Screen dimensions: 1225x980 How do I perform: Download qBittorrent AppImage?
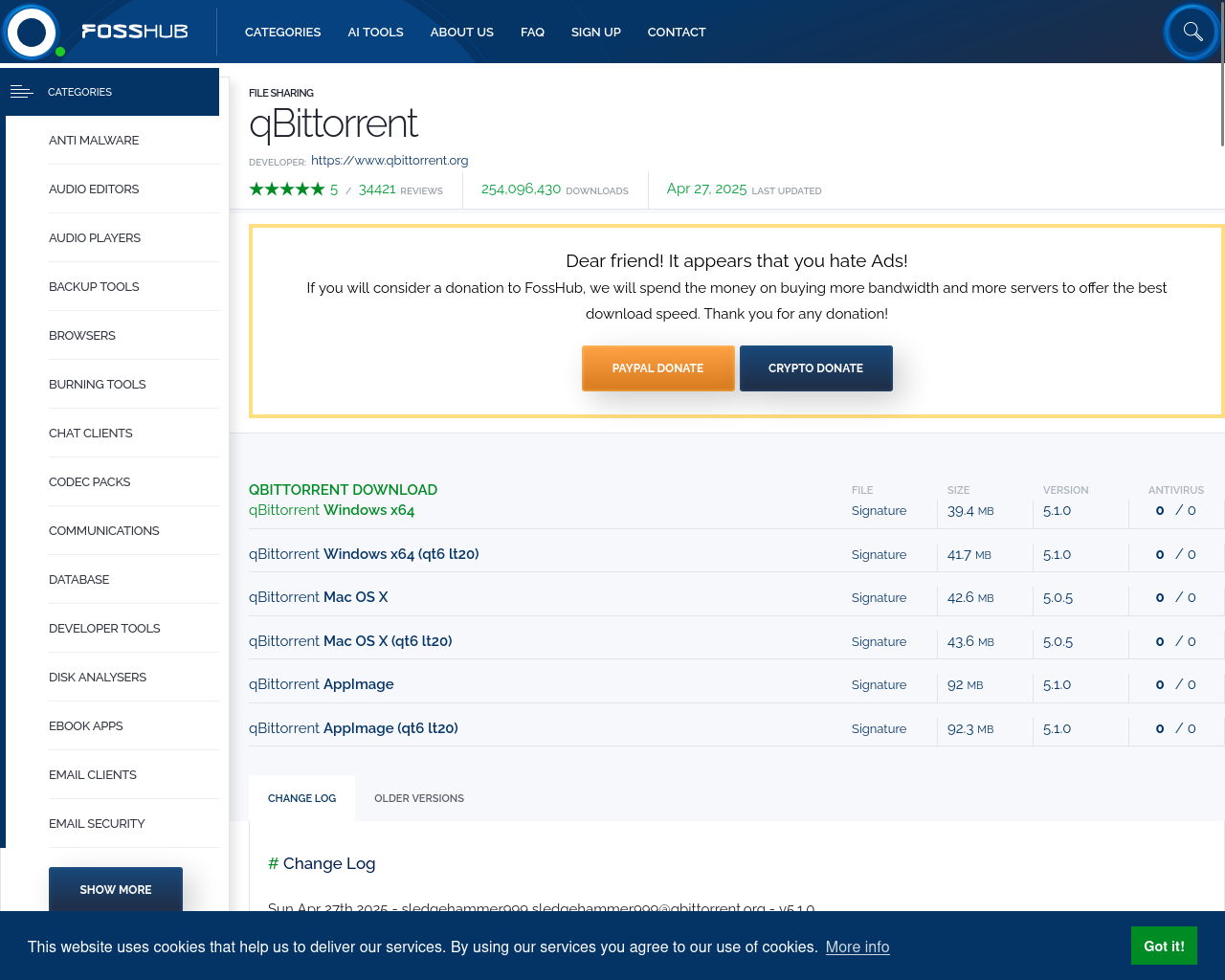(322, 684)
